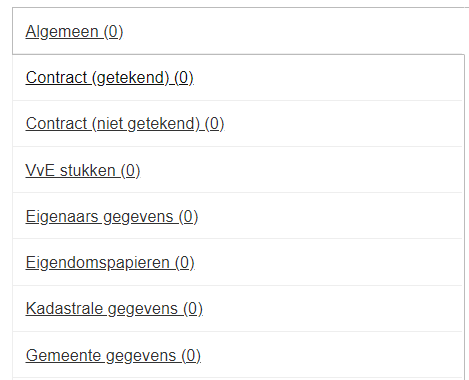
Task: Click blank space in Contract (getekend) row
Action: (328, 78)
